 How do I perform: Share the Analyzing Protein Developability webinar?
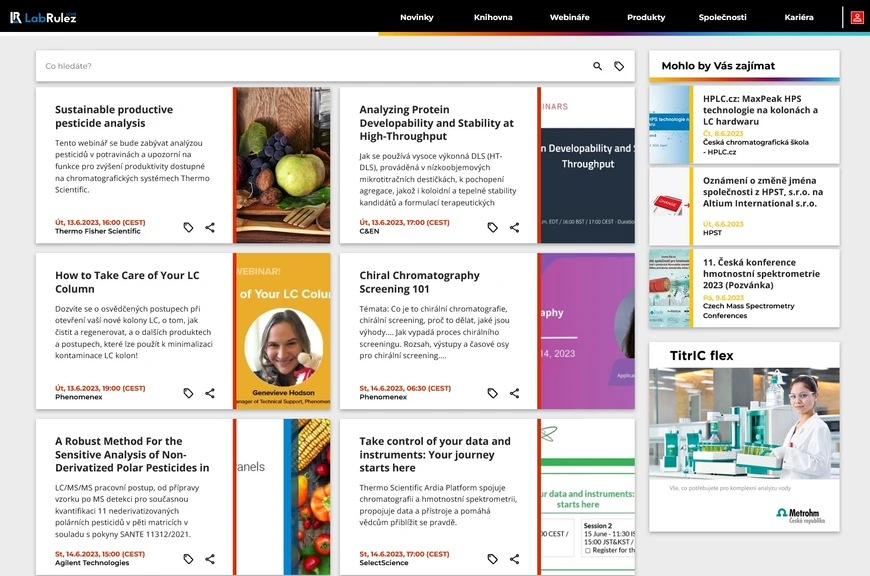coord(515,228)
